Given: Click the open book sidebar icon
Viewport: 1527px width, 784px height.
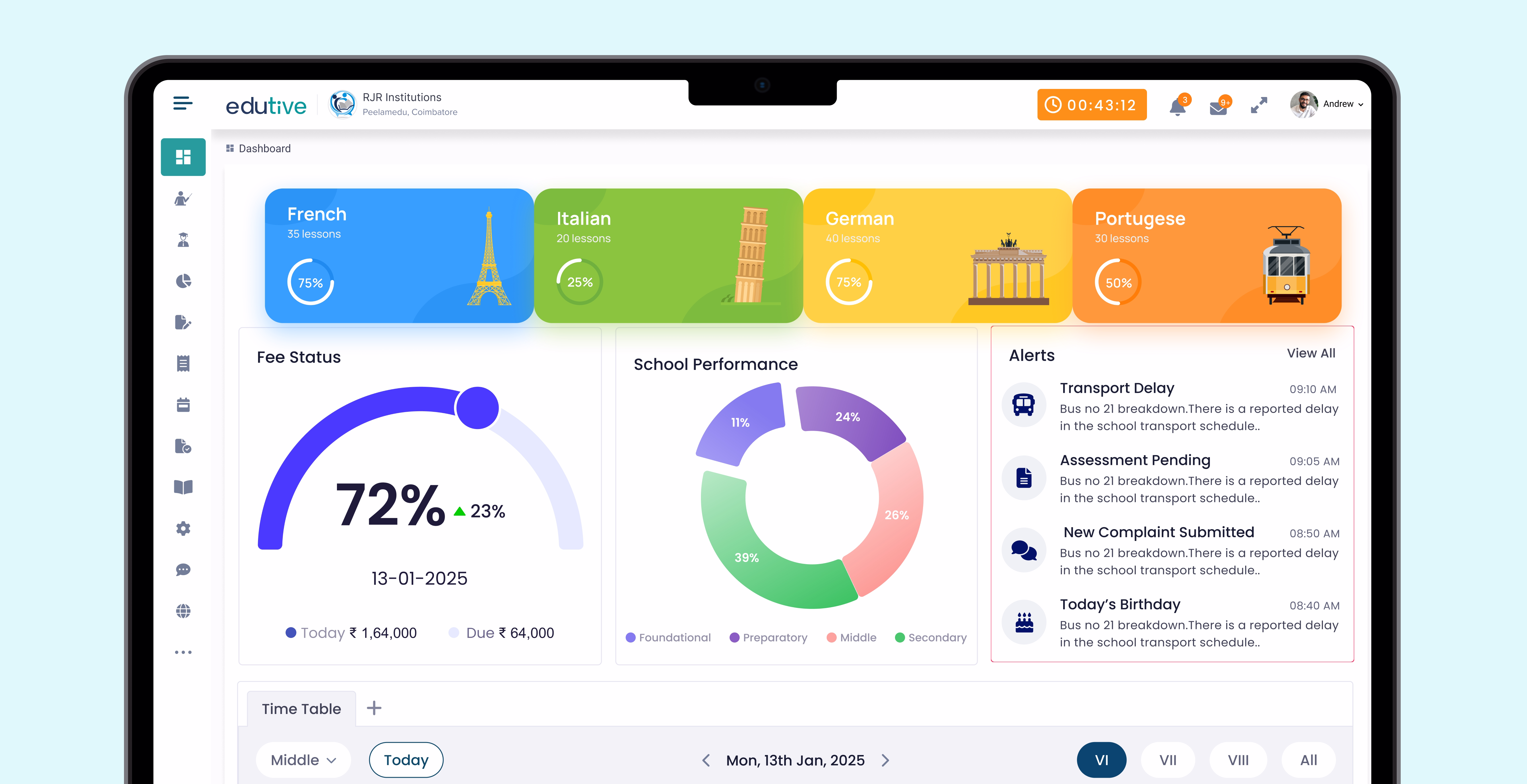Looking at the screenshot, I should click(183, 487).
